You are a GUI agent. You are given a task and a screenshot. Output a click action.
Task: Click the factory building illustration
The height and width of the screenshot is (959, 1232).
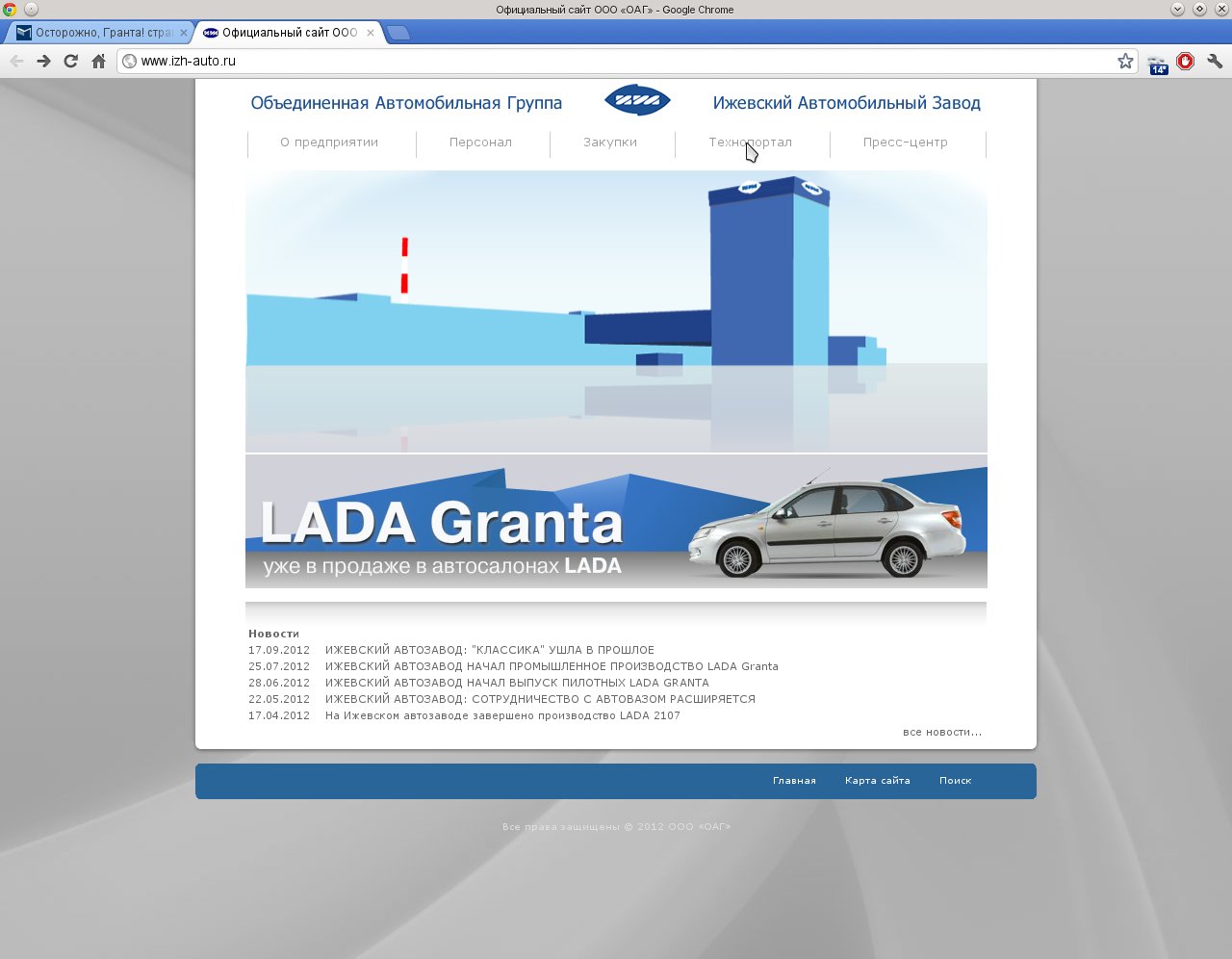616,311
